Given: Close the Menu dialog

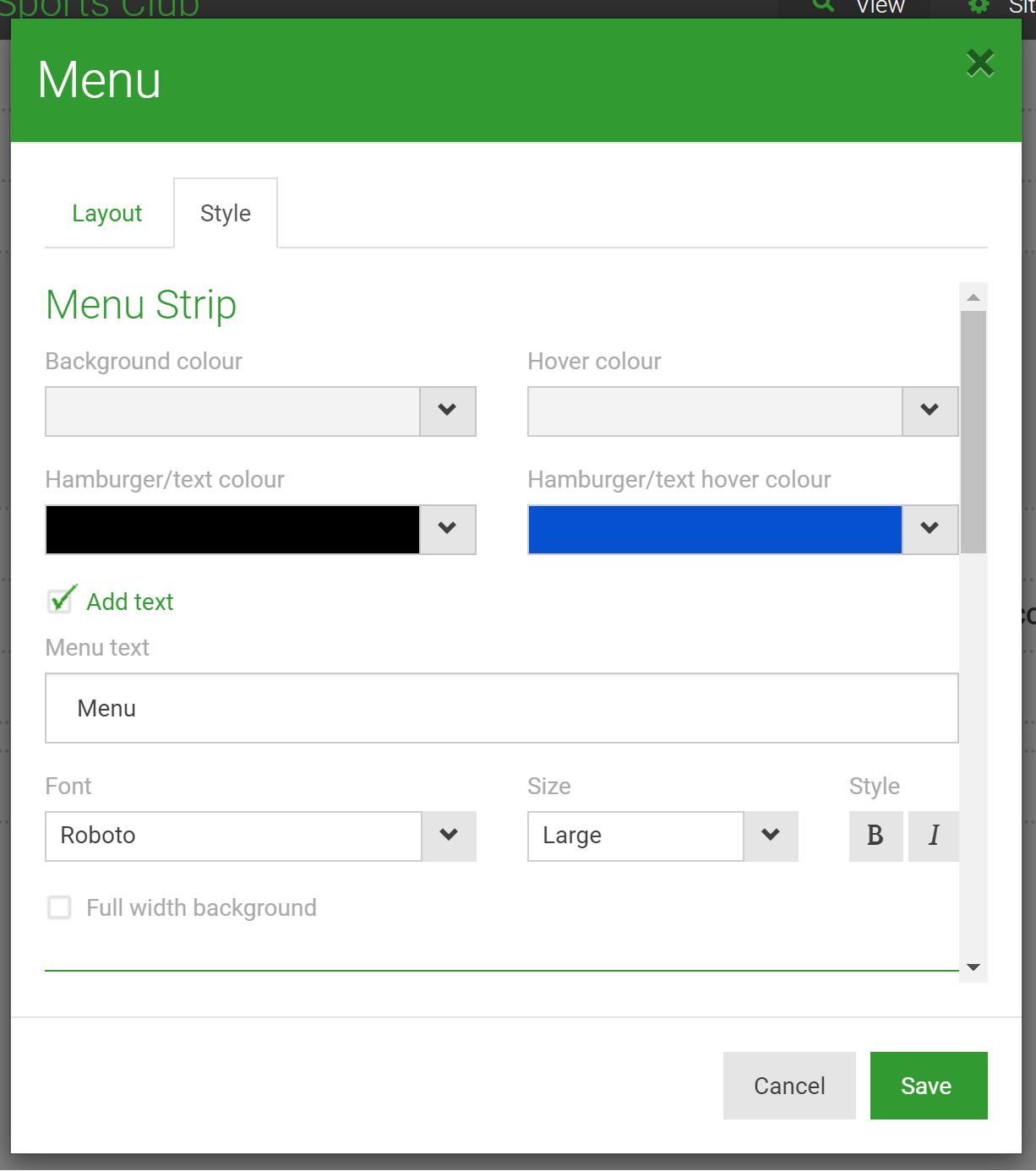Looking at the screenshot, I should point(979,63).
